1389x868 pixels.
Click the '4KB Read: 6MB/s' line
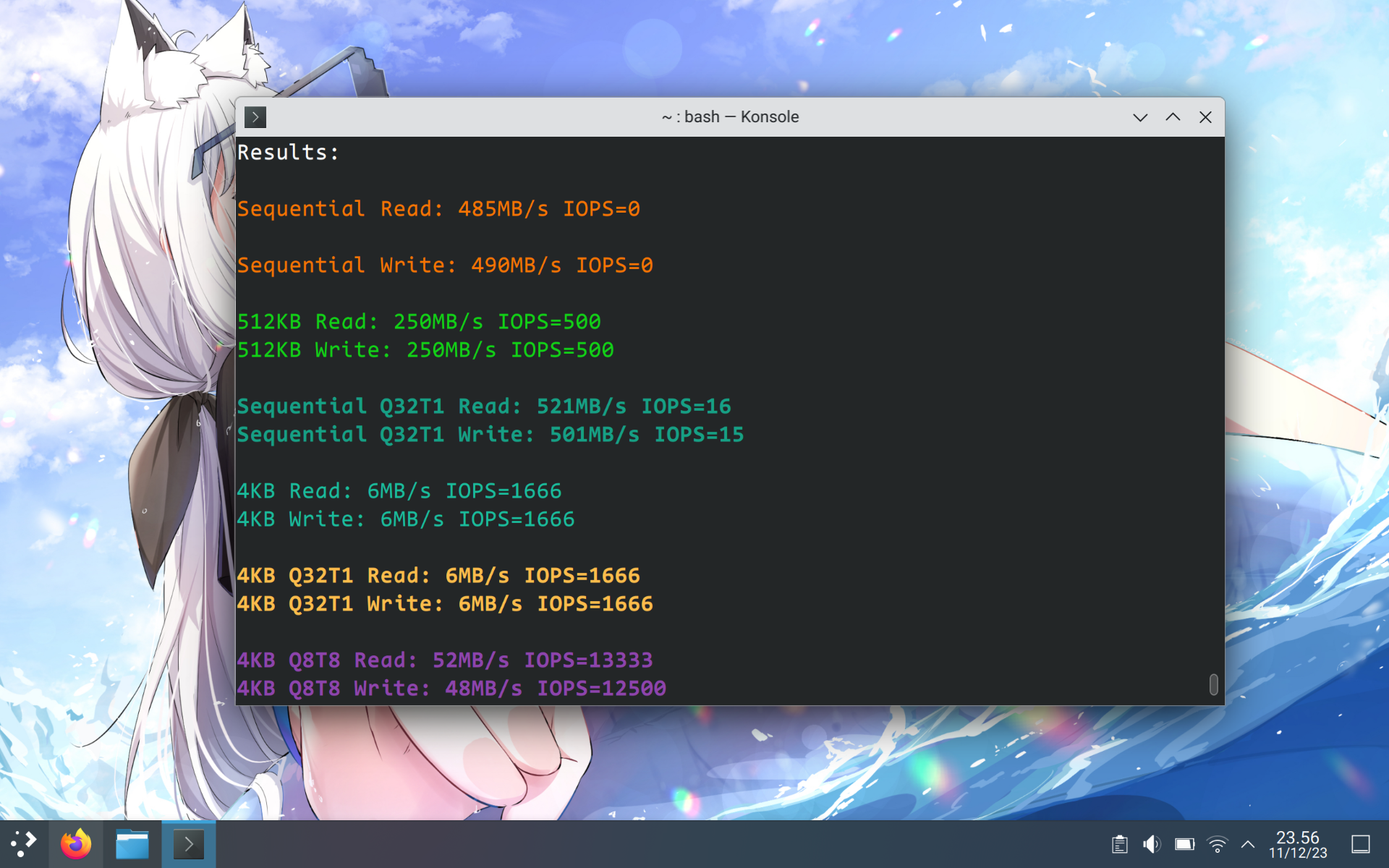[399, 491]
